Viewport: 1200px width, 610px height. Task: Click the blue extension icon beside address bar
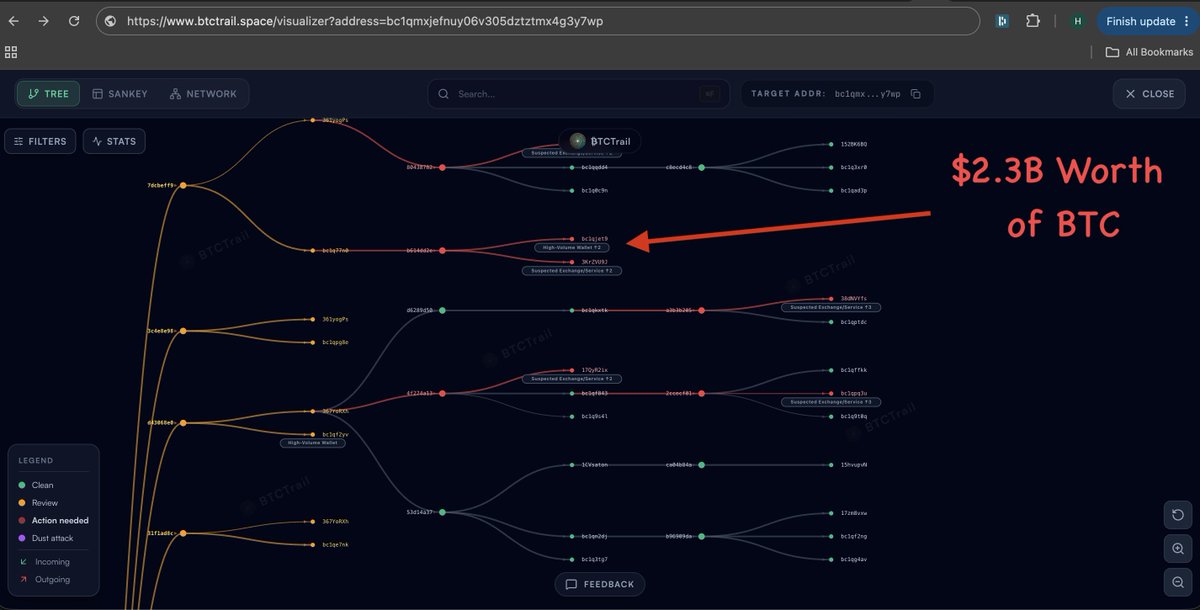pos(1002,21)
